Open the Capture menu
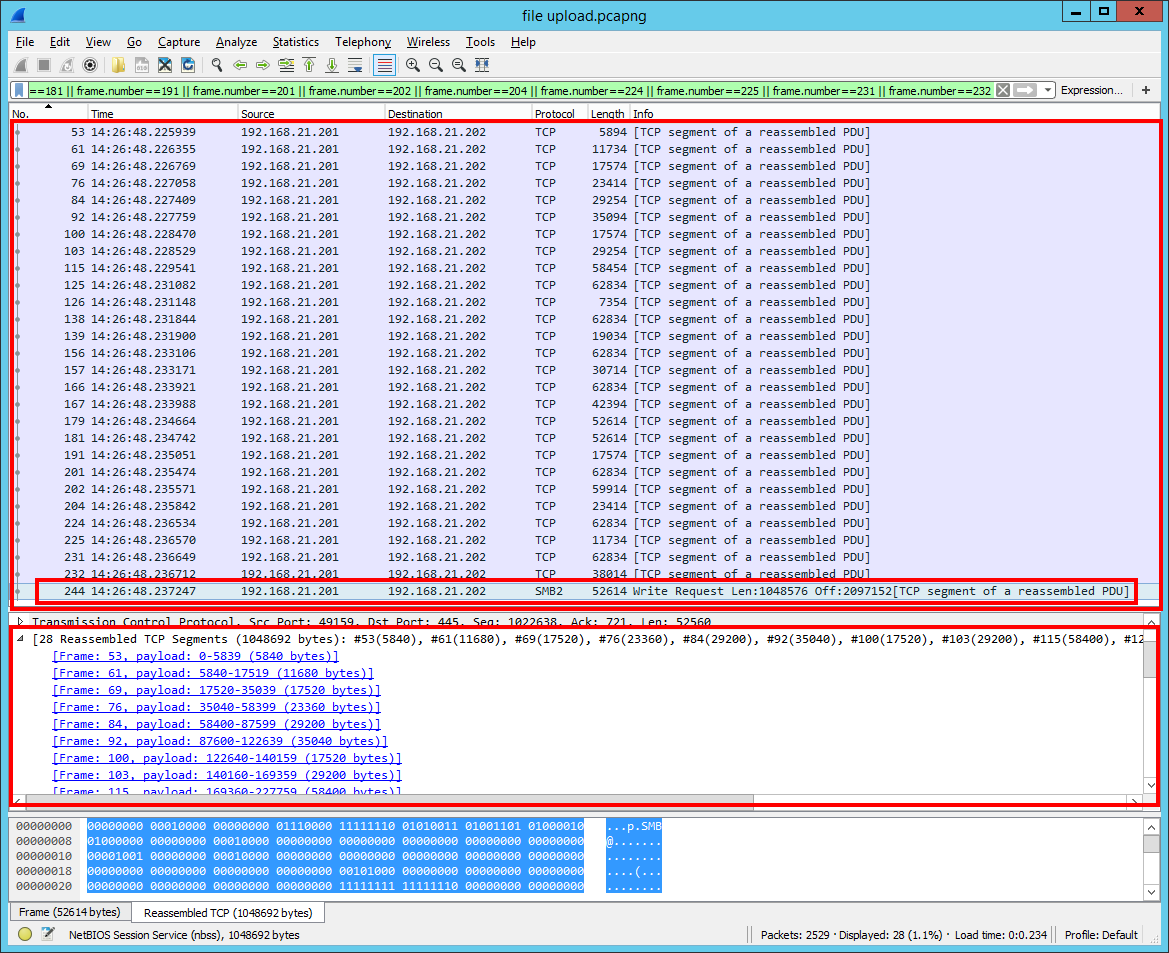Image resolution: width=1169 pixels, height=953 pixels. [x=179, y=42]
